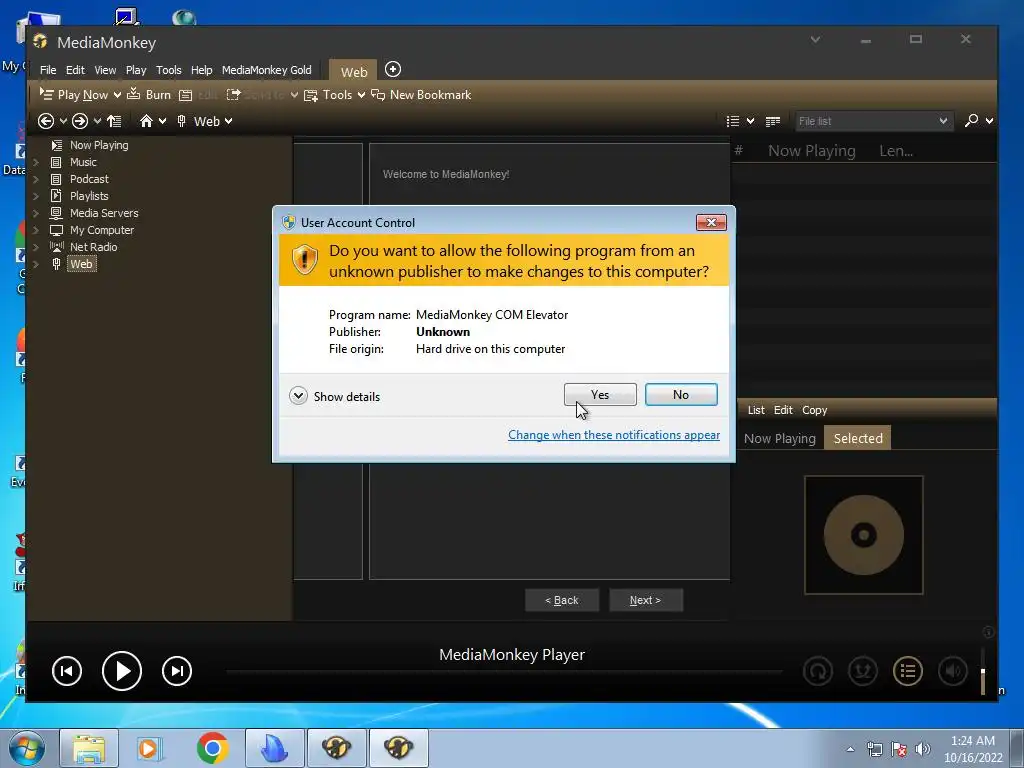
Task: Open the File list combo box
Action: tap(872, 121)
